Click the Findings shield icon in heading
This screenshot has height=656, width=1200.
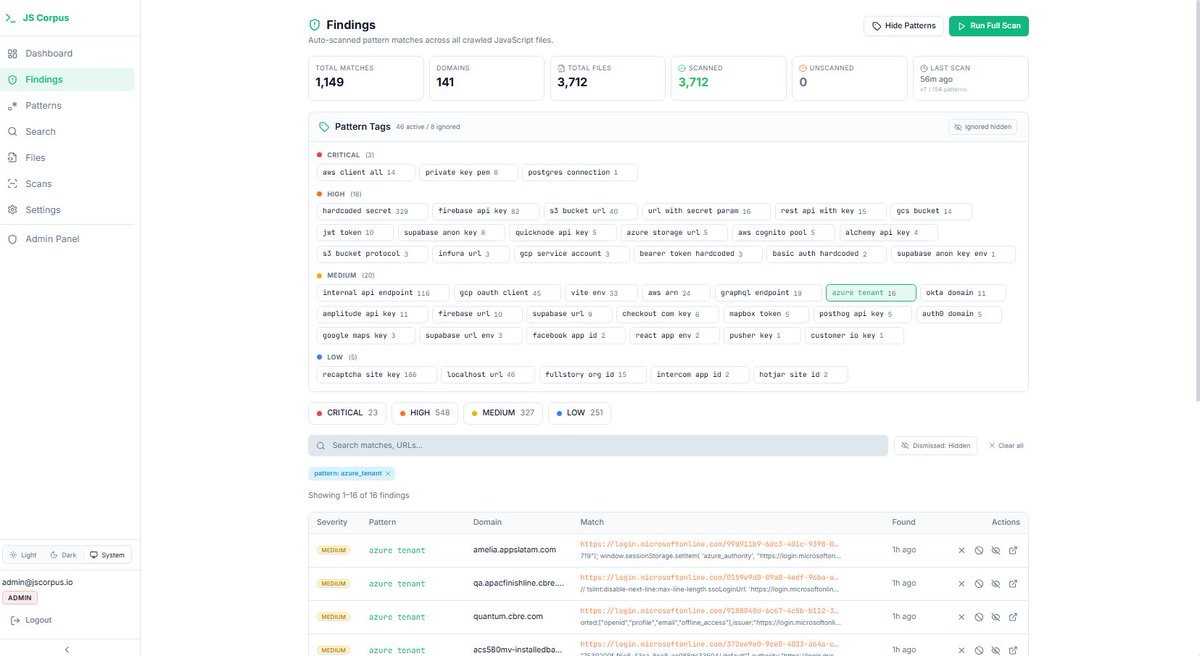click(x=314, y=24)
